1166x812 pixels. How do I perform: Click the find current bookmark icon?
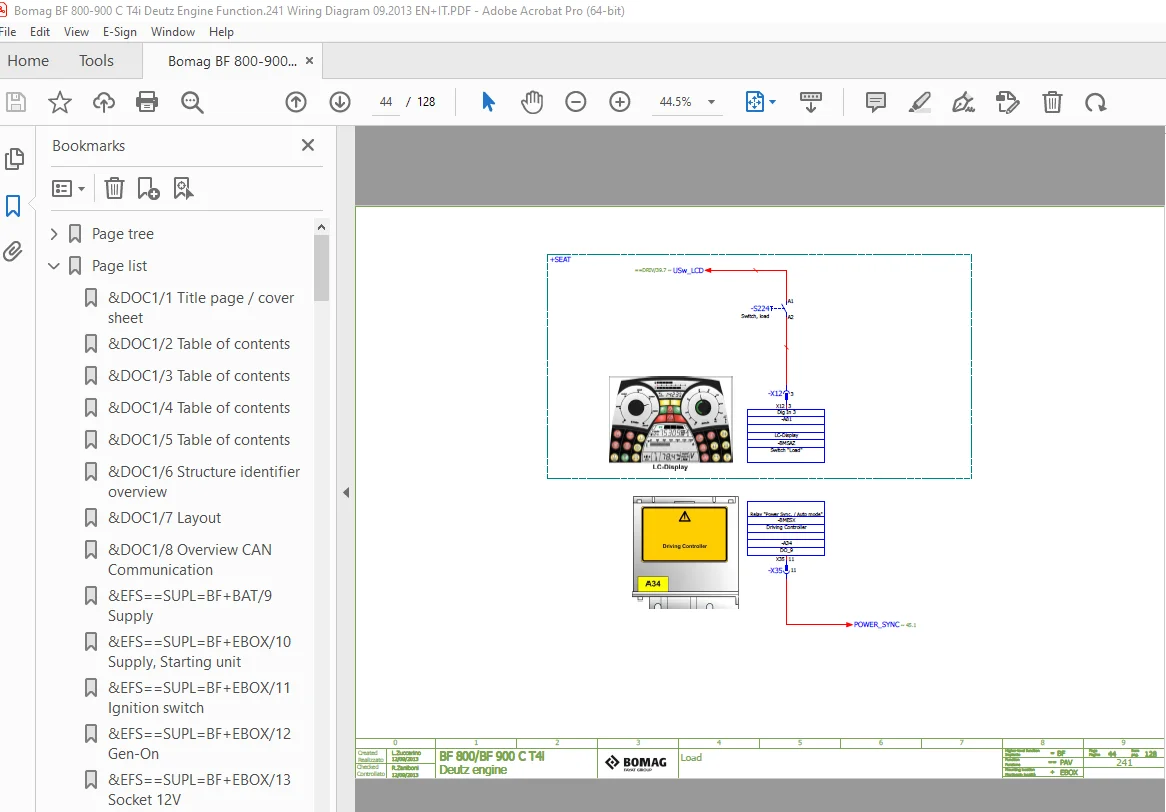(183, 188)
